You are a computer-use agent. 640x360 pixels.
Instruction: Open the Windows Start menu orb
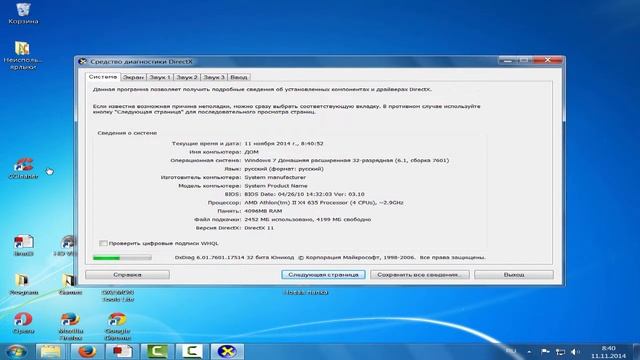(17, 351)
